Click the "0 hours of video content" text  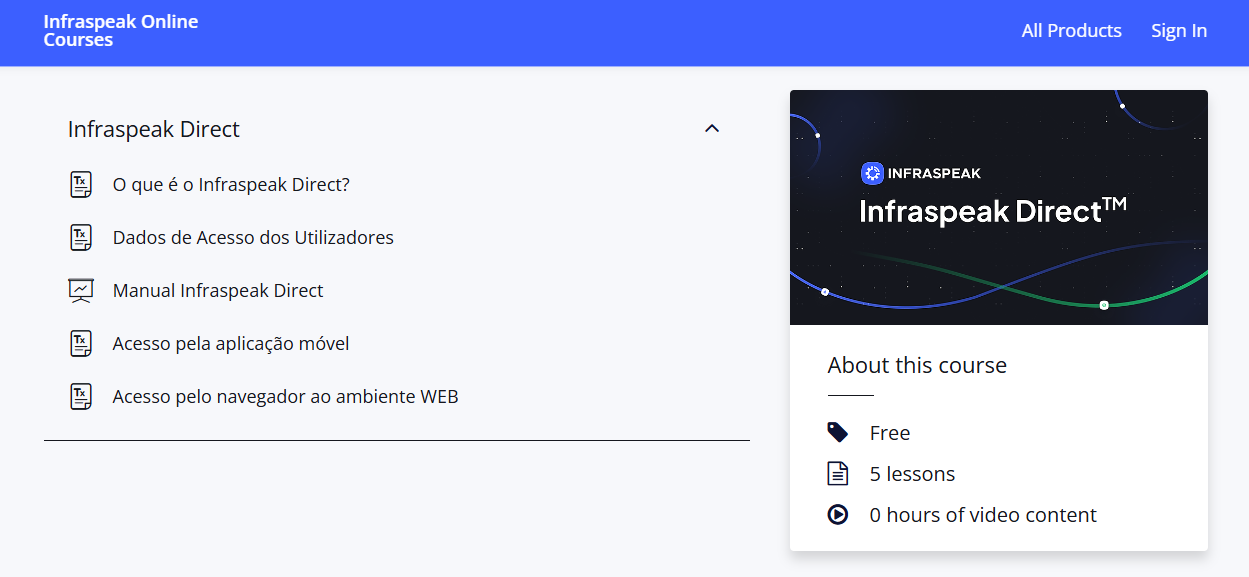[983, 515]
